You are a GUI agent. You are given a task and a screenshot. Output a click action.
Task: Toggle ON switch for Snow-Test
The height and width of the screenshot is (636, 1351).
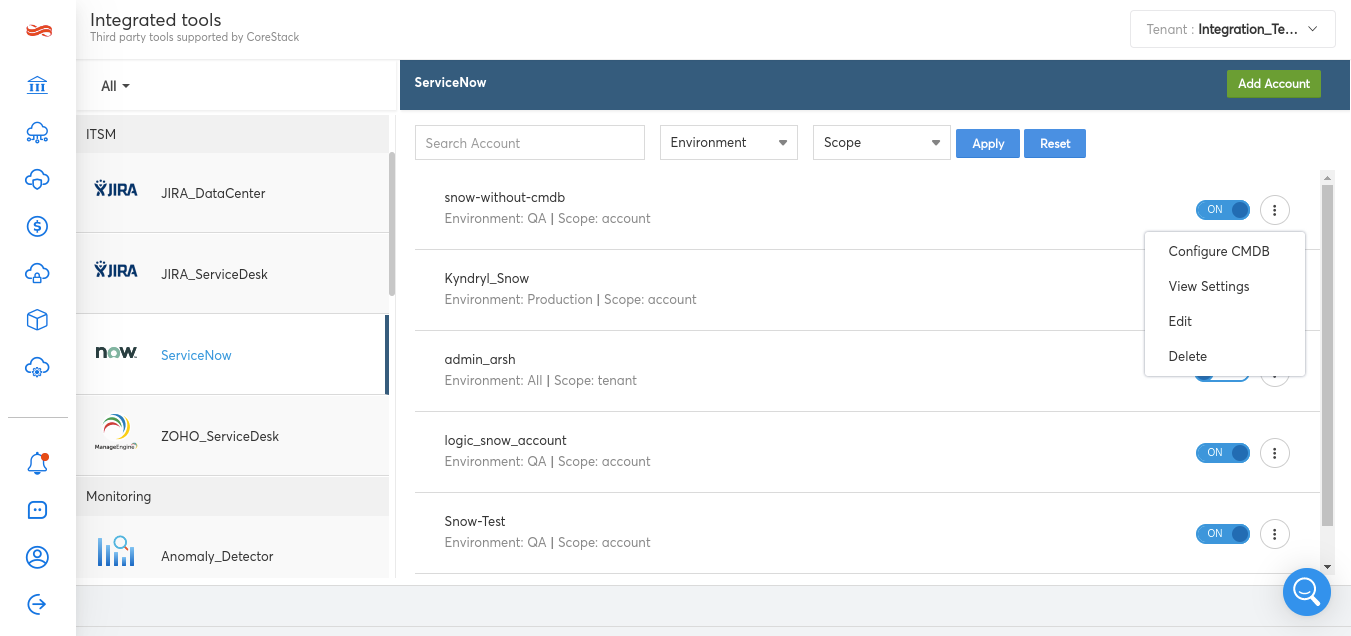(x=1223, y=534)
